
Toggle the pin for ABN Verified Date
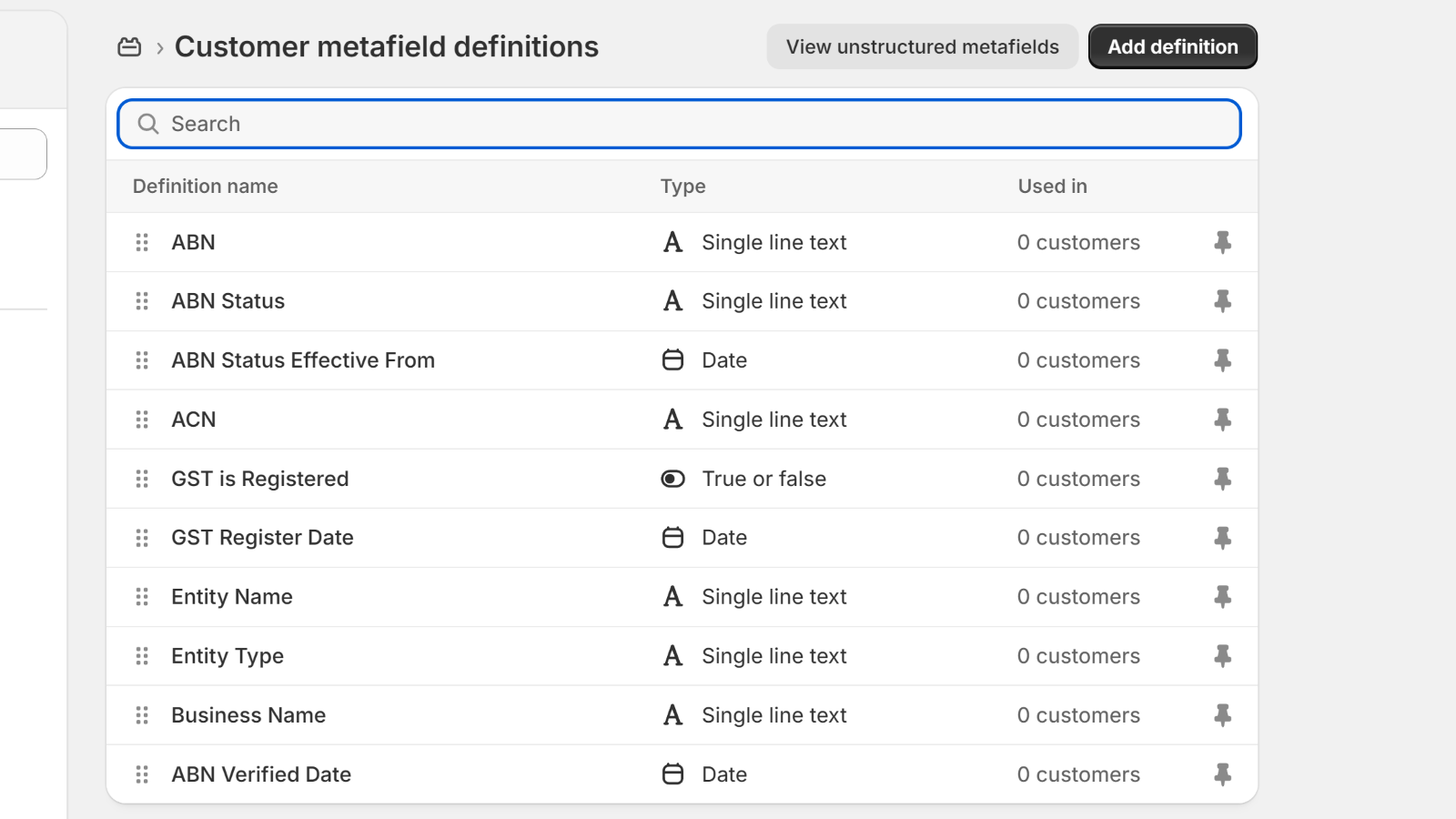(1223, 774)
